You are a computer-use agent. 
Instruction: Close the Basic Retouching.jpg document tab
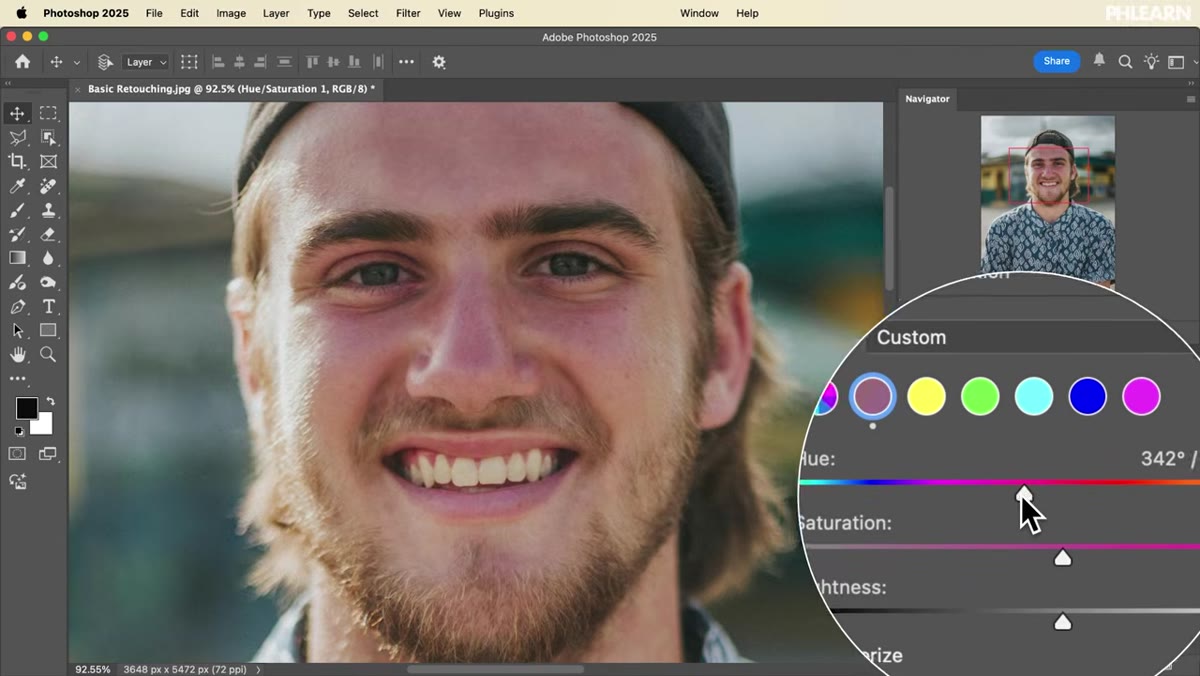click(78, 89)
